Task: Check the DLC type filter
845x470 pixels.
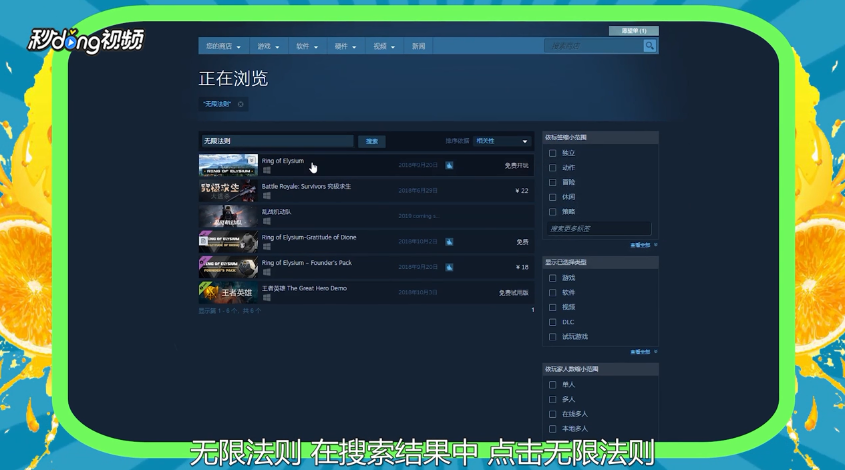Action: 552,322
